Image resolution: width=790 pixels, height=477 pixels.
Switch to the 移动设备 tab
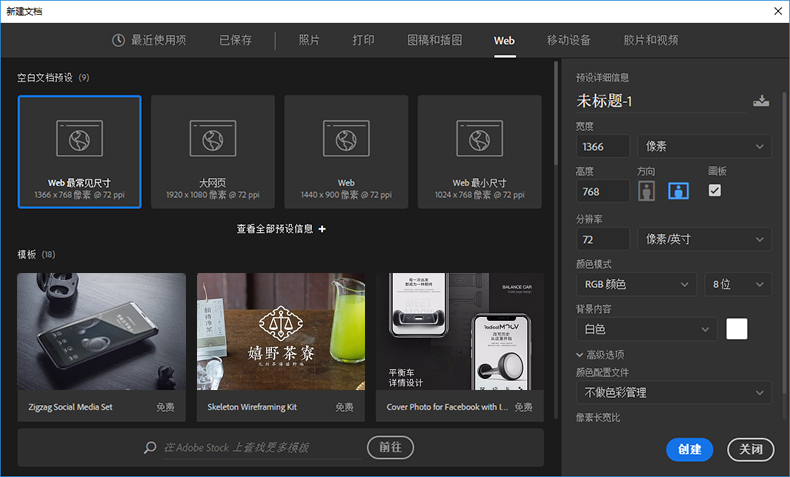pos(568,40)
